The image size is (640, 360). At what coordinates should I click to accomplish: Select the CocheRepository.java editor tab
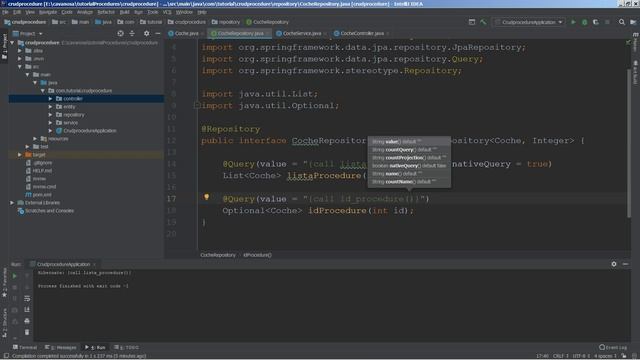coord(240,33)
